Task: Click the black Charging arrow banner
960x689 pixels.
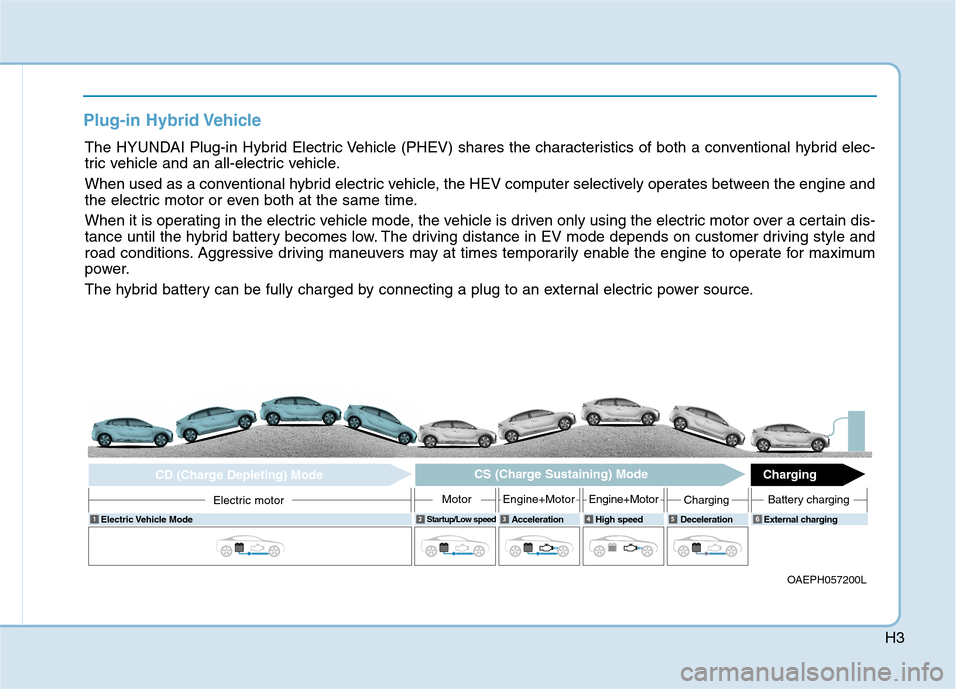Action: tap(807, 475)
